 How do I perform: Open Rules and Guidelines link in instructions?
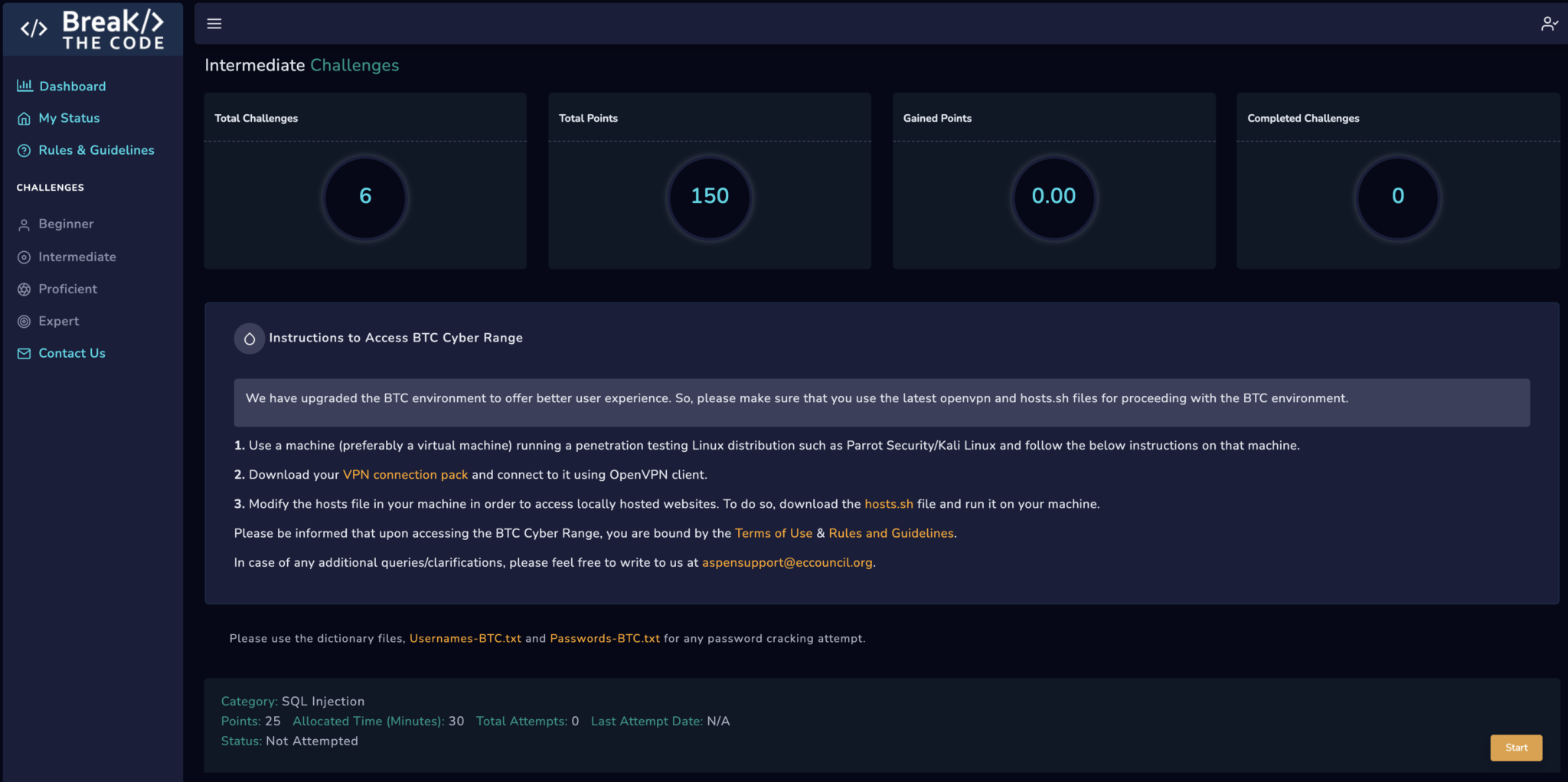tap(890, 533)
